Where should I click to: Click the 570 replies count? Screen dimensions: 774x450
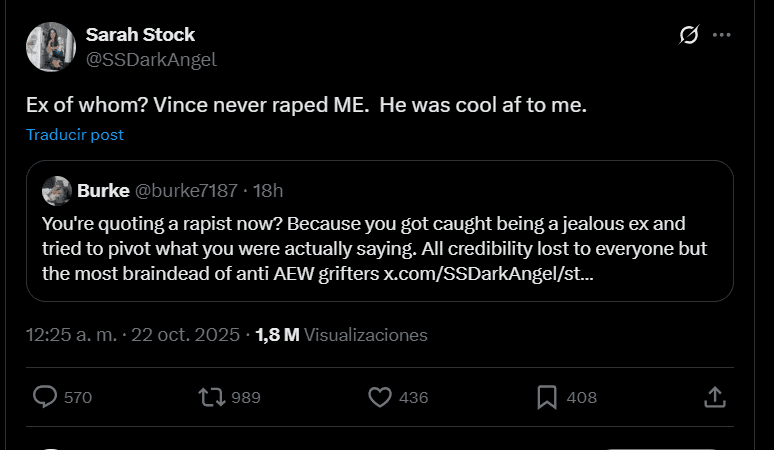[78, 397]
